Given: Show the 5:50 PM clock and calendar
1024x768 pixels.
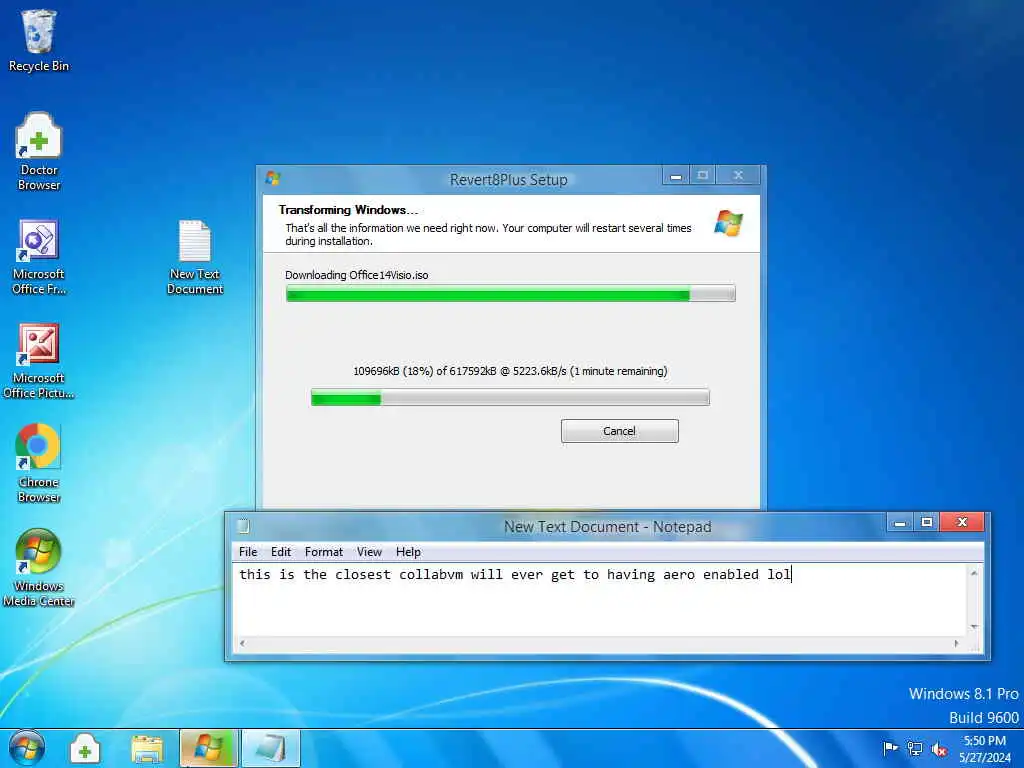Looking at the screenshot, I should (x=985, y=749).
